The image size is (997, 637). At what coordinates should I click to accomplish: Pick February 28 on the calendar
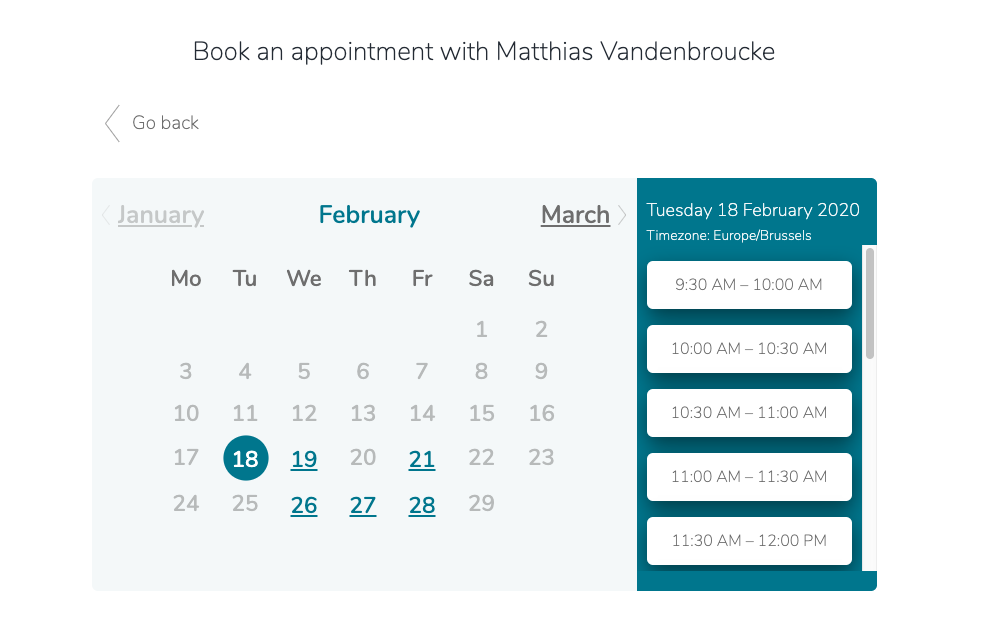[422, 505]
